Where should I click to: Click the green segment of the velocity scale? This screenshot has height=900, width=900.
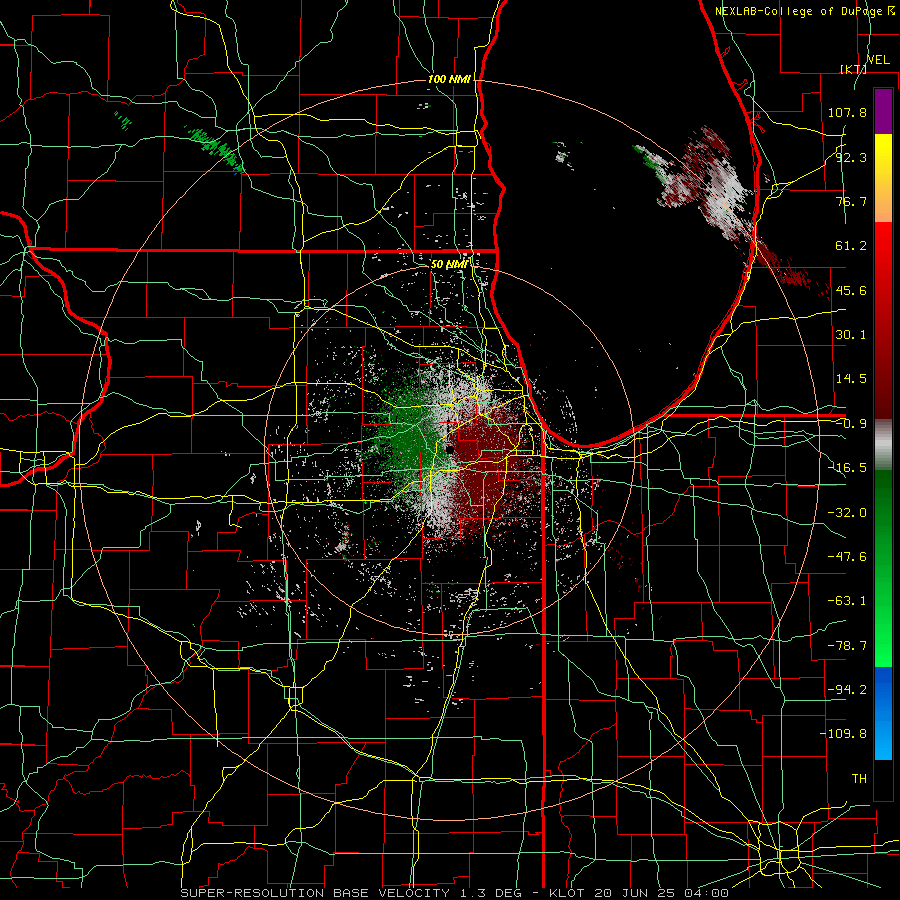[x=883, y=568]
